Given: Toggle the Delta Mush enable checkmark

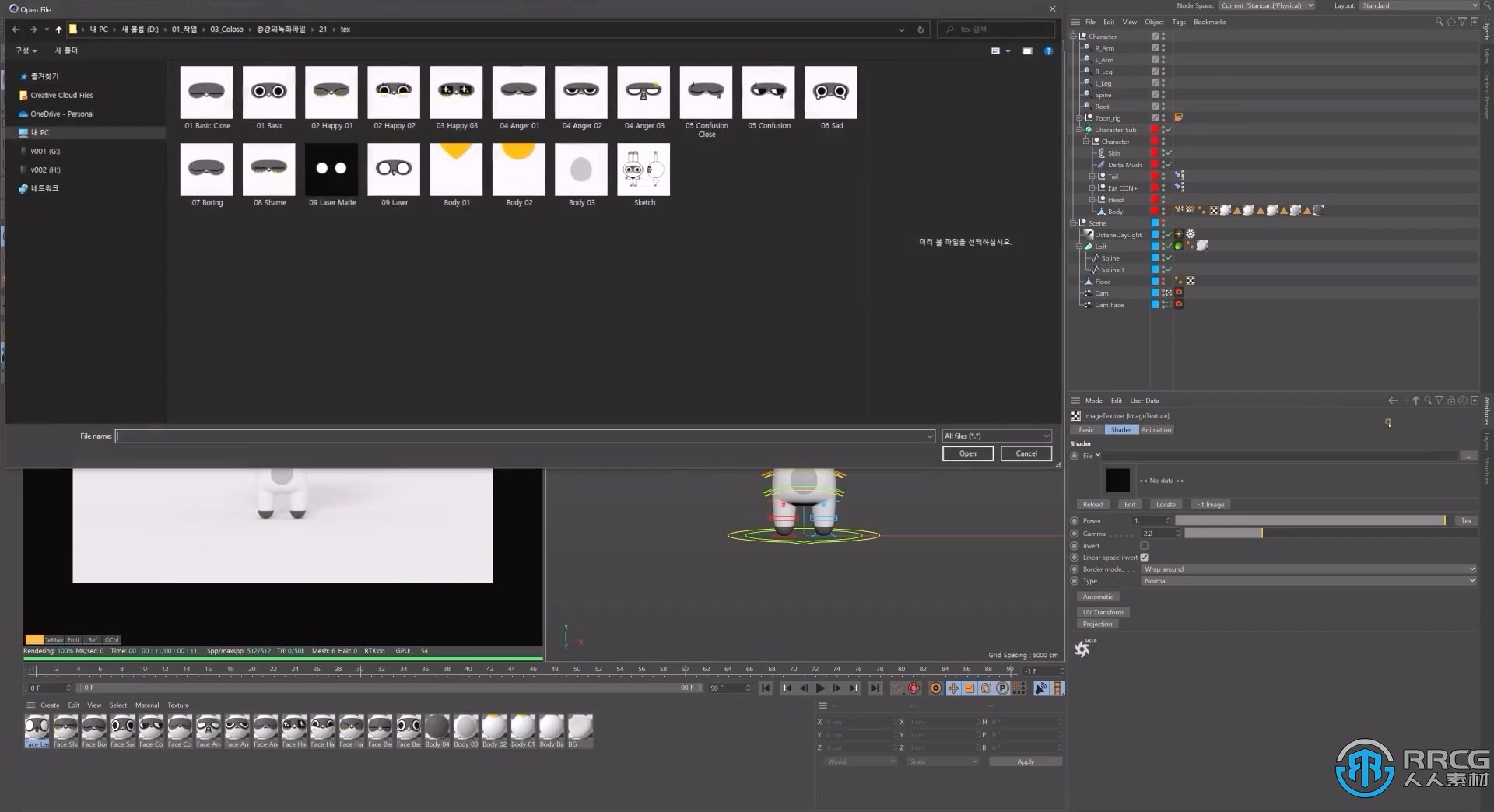Looking at the screenshot, I should click(x=1169, y=164).
